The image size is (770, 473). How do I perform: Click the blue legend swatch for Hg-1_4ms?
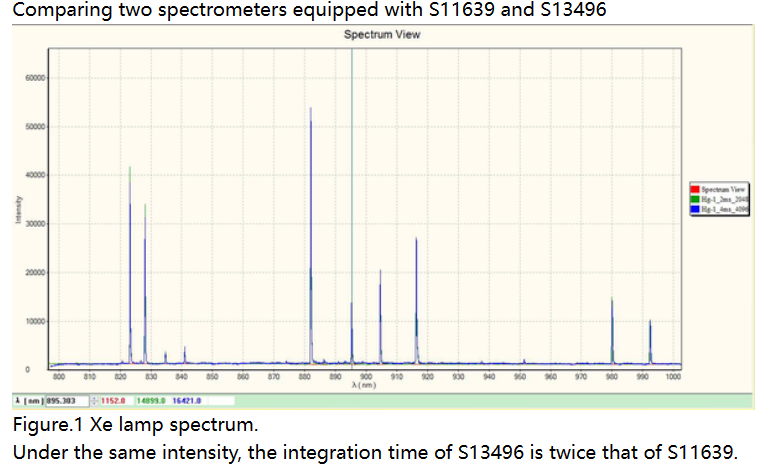[x=694, y=209]
